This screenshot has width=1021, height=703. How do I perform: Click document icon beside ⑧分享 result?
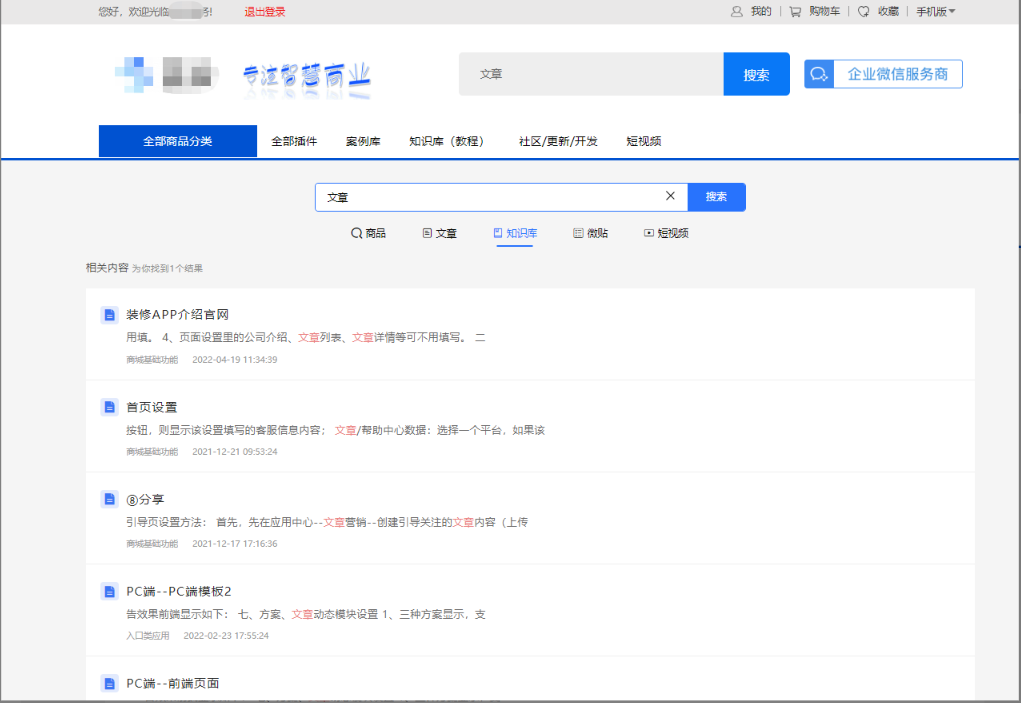110,499
